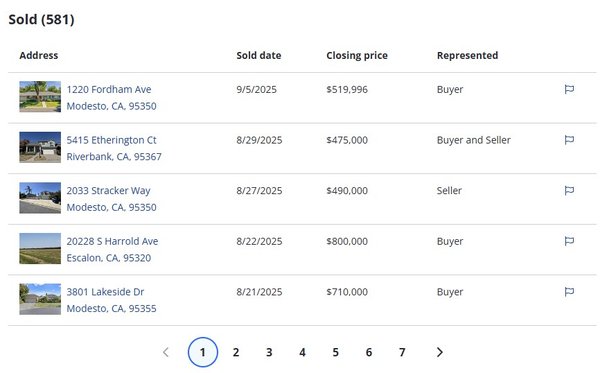The height and width of the screenshot is (373, 600).
Task: Open 2033 Stracker Way address link
Action: (x=108, y=190)
